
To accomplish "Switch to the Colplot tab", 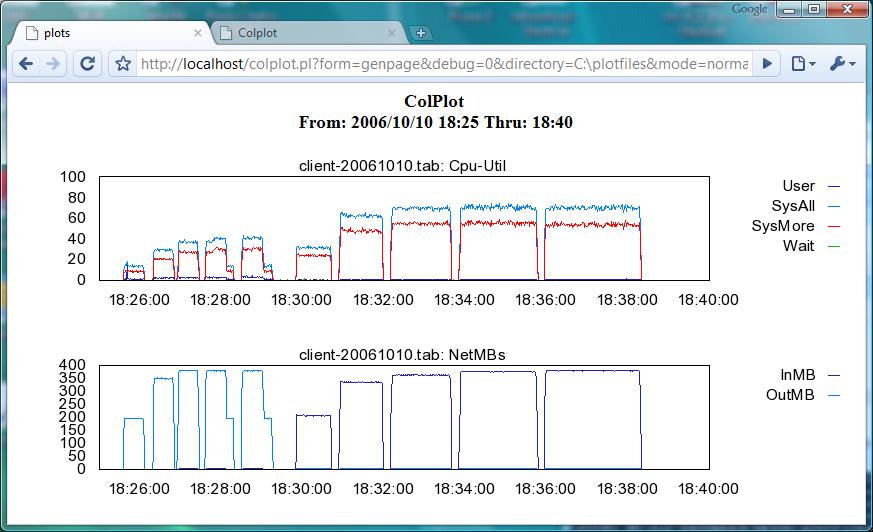I will [x=300, y=33].
